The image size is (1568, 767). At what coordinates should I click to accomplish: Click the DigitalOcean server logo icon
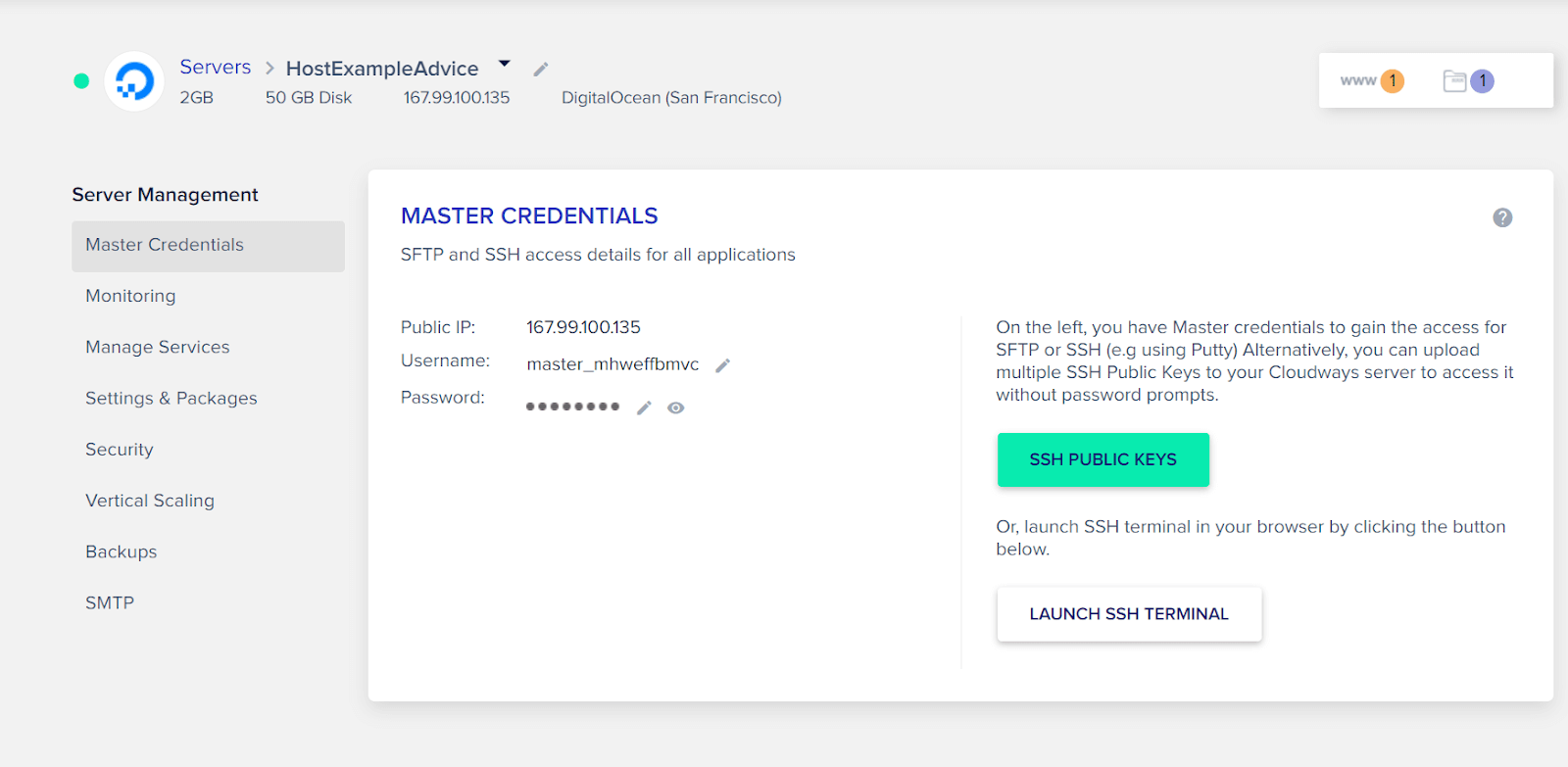click(x=134, y=81)
